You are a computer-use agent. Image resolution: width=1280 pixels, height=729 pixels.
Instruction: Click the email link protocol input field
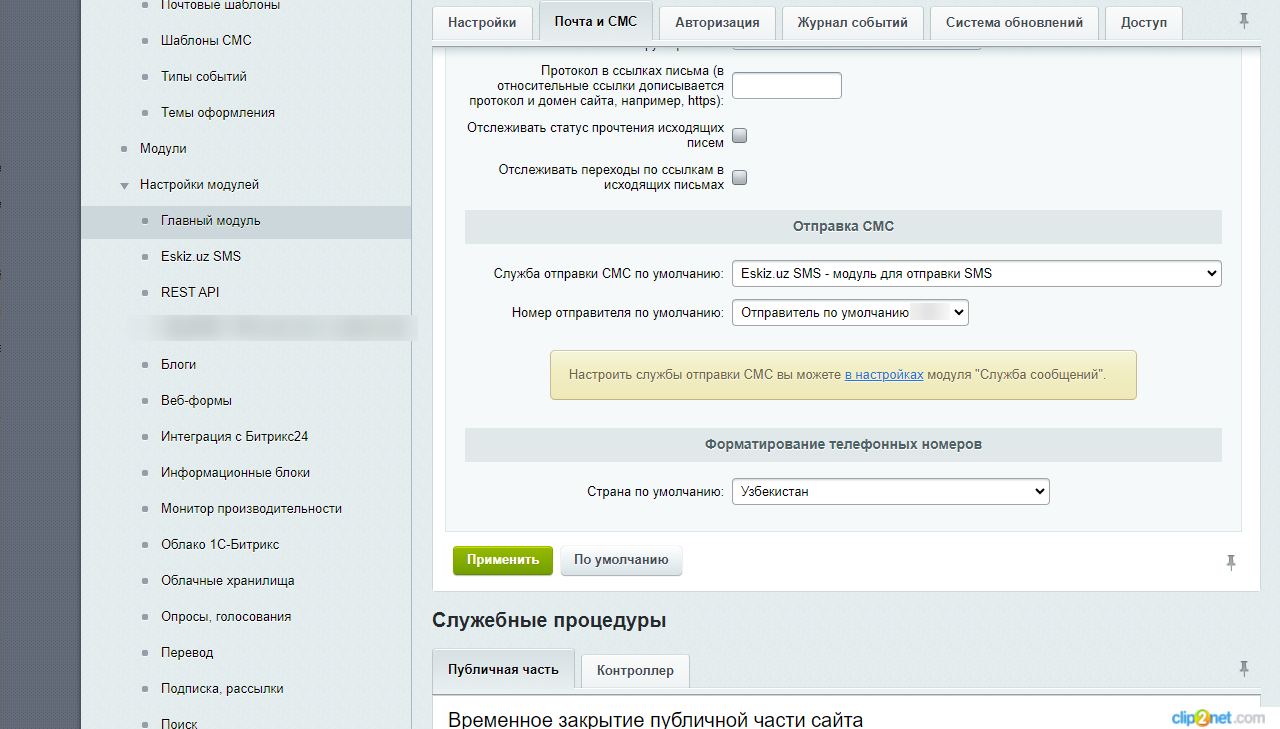pyautogui.click(x=787, y=86)
